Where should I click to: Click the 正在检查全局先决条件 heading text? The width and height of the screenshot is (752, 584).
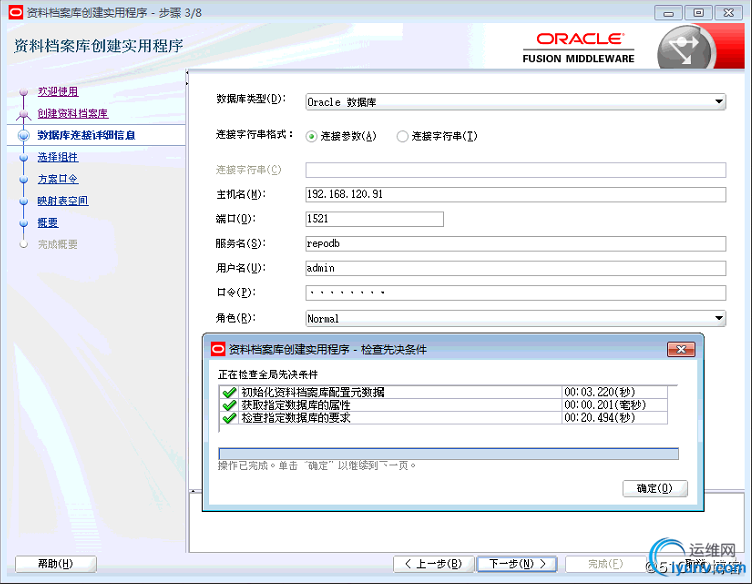pyautogui.click(x=268, y=374)
